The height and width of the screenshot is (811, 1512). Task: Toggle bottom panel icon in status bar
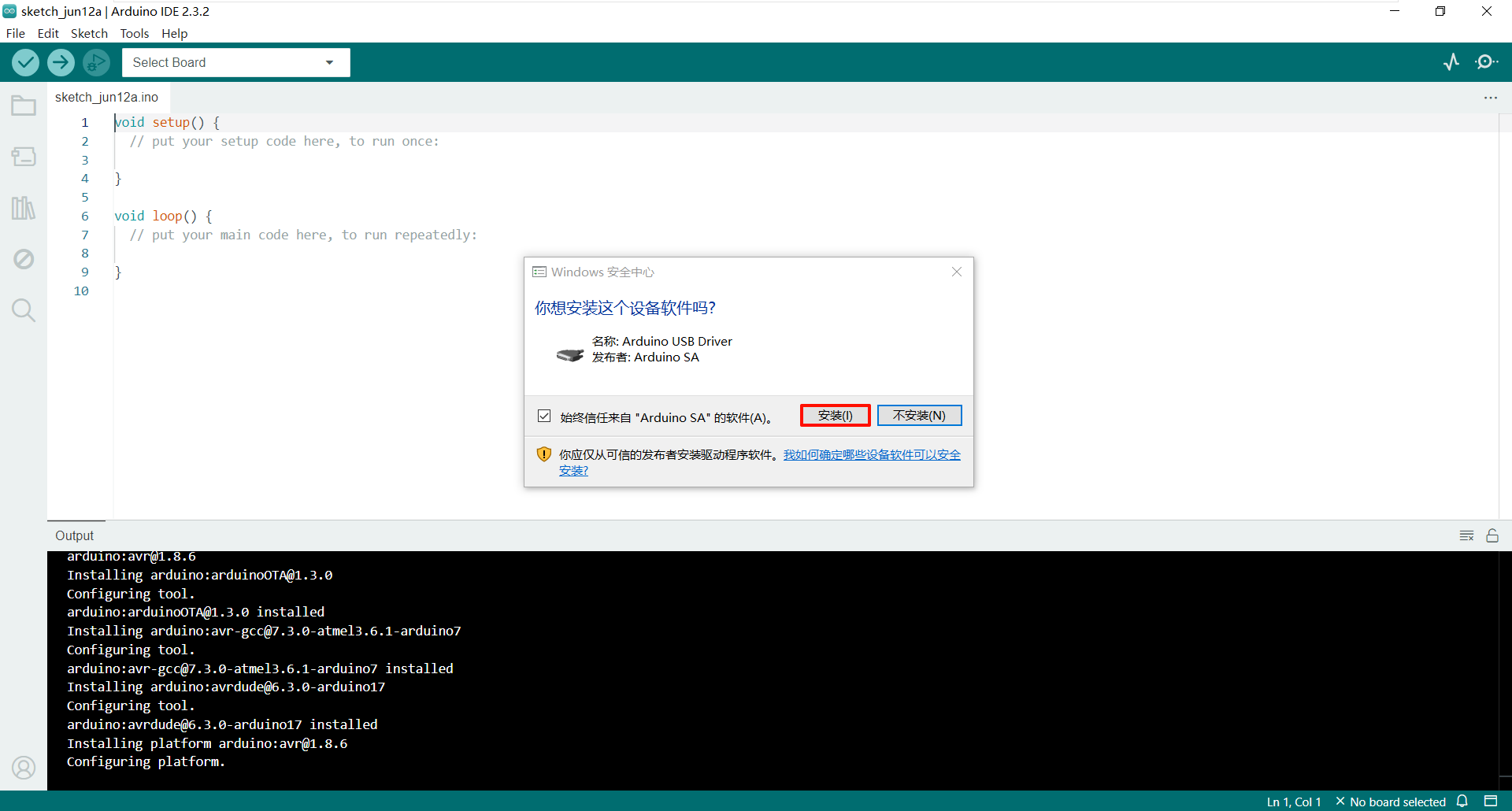(x=1491, y=801)
